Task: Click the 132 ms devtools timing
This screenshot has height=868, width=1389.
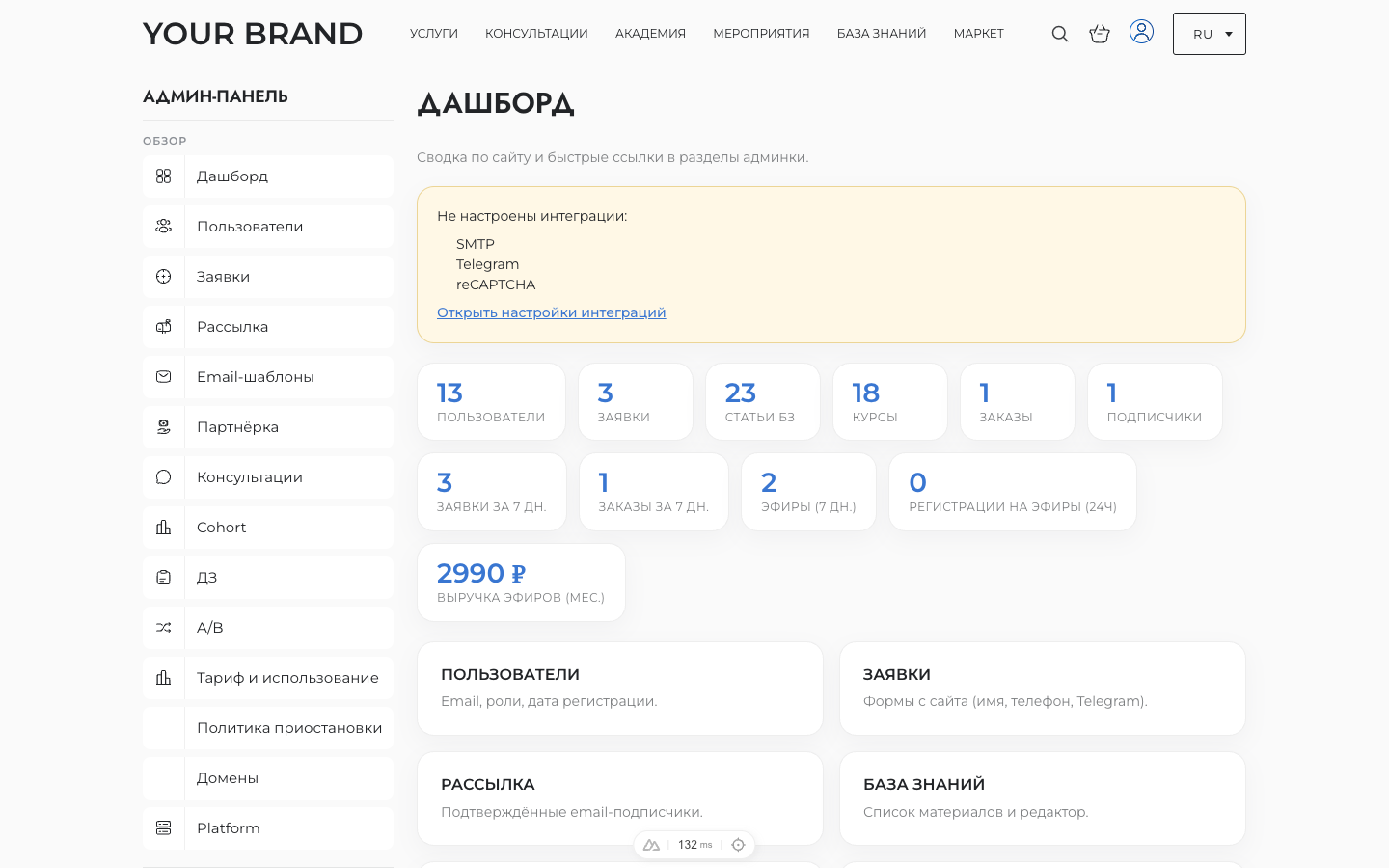Action: [x=694, y=845]
